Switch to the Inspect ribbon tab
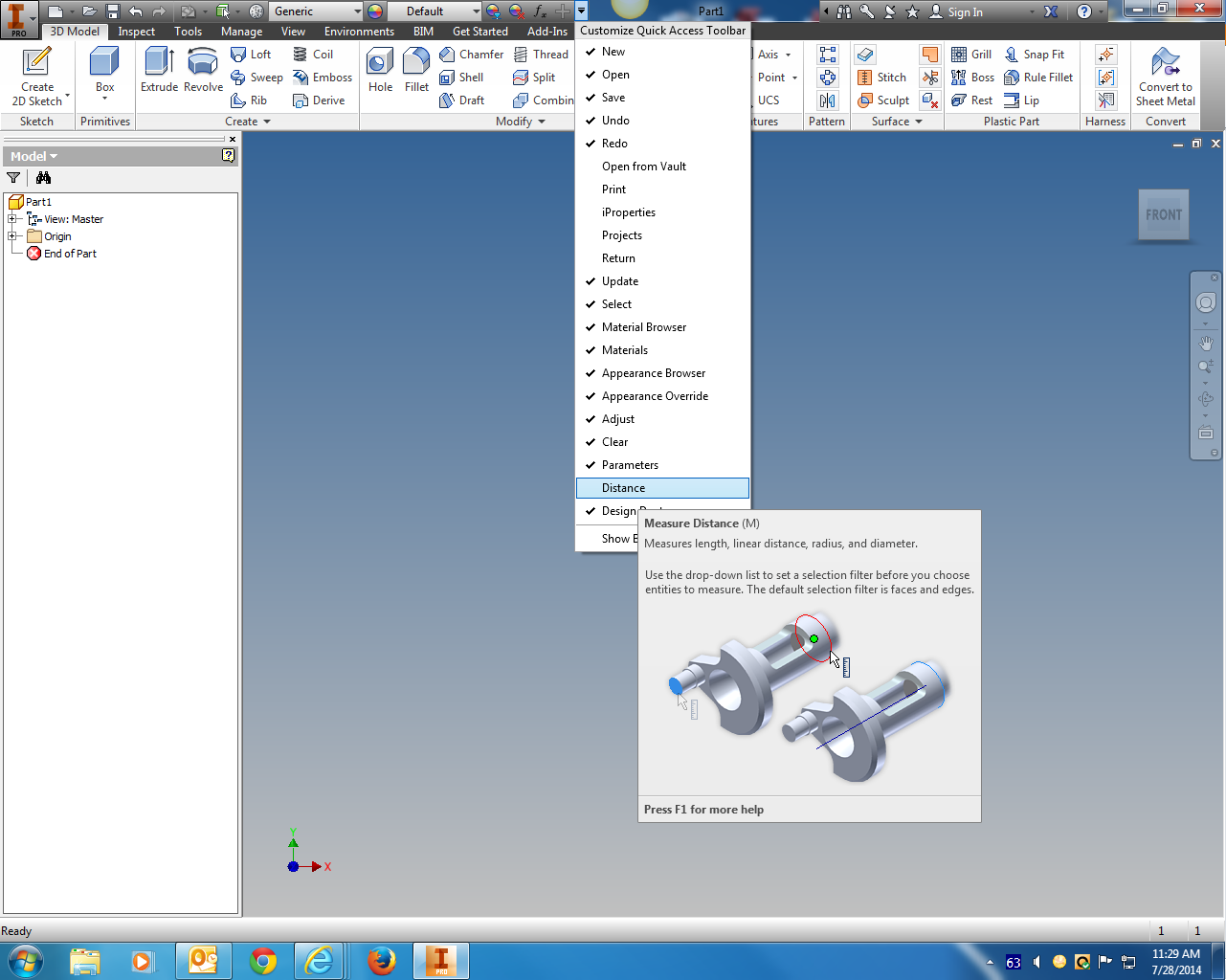This screenshot has height=980, width=1226. [136, 31]
